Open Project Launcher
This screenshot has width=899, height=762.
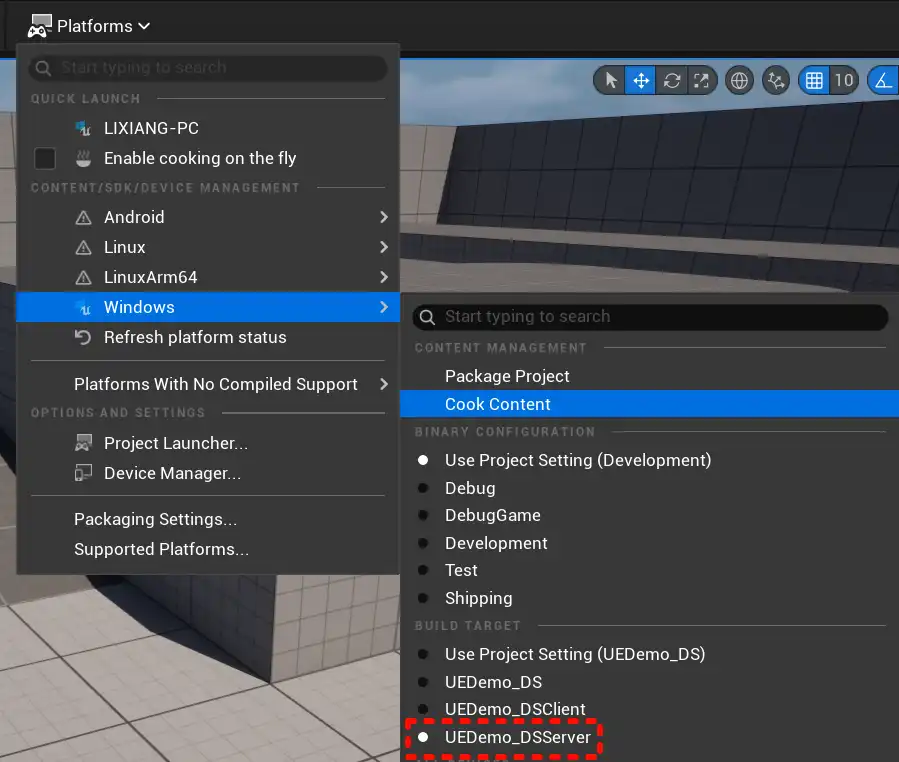click(x=175, y=443)
